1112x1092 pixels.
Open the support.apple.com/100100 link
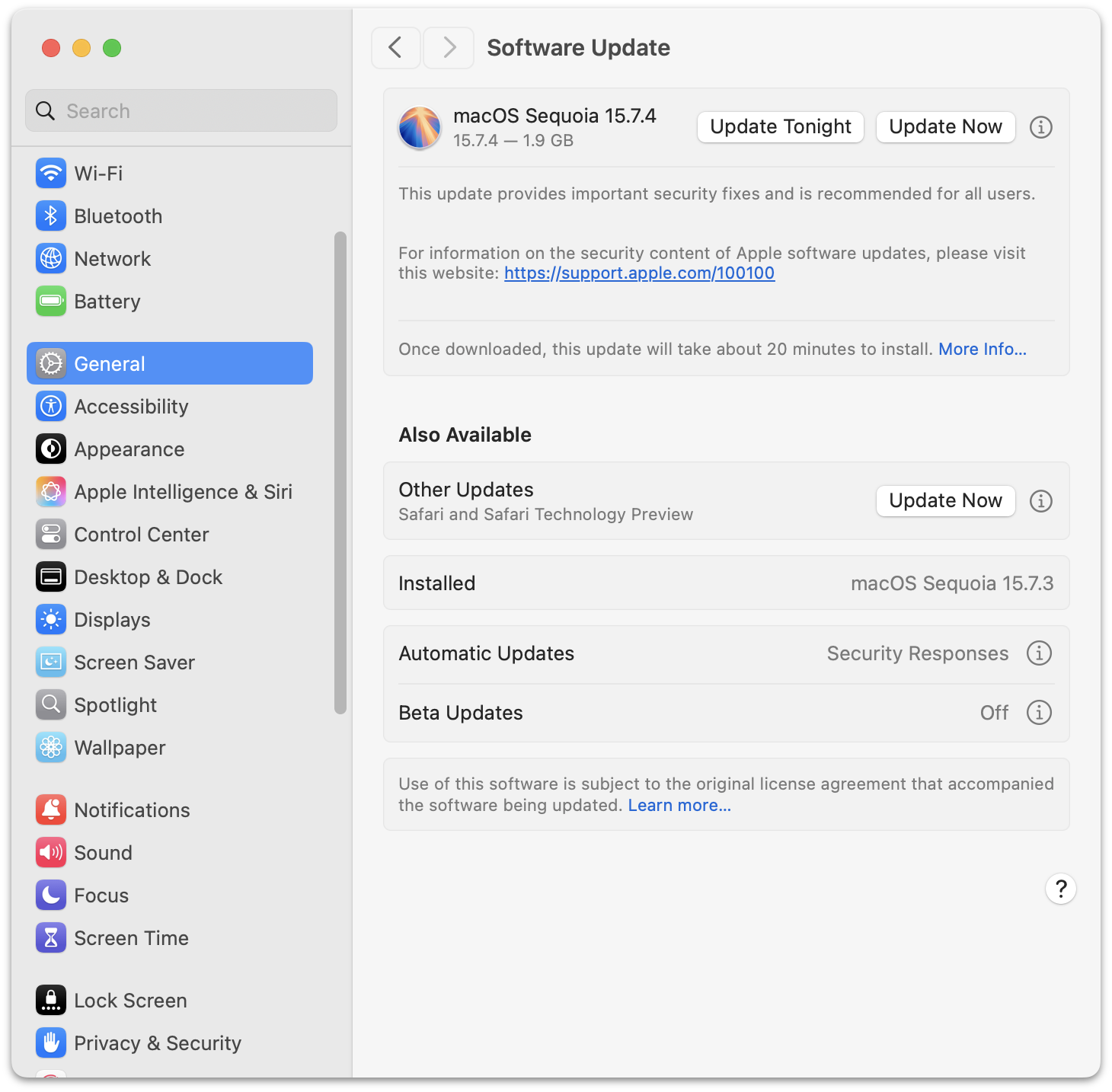point(639,273)
